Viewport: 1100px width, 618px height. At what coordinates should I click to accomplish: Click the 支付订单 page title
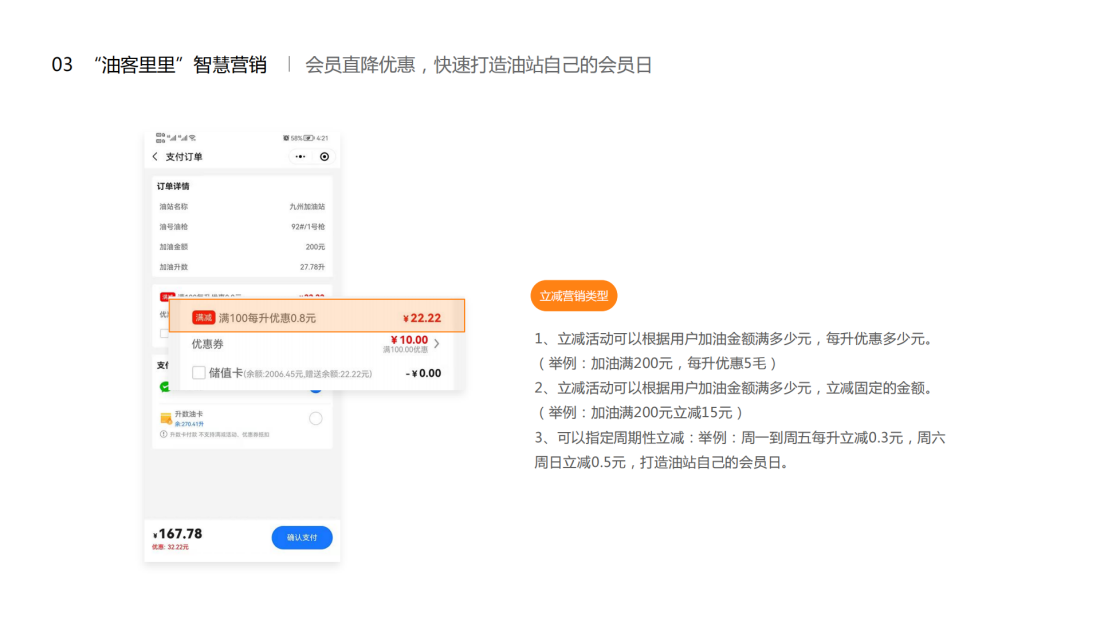click(x=184, y=157)
